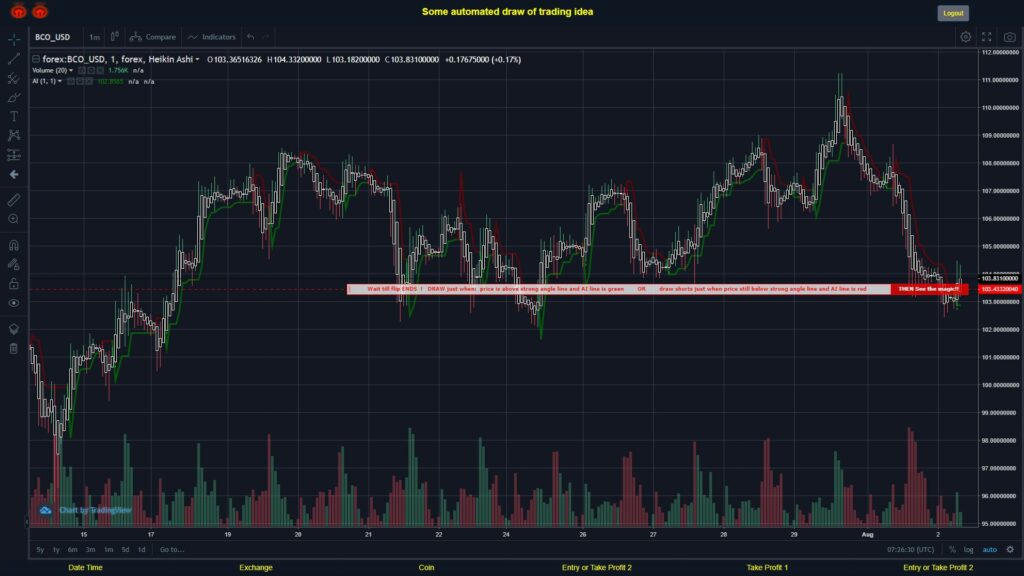Open the object tree layers icon
Viewport: 1024px width, 576px height.
point(14,329)
